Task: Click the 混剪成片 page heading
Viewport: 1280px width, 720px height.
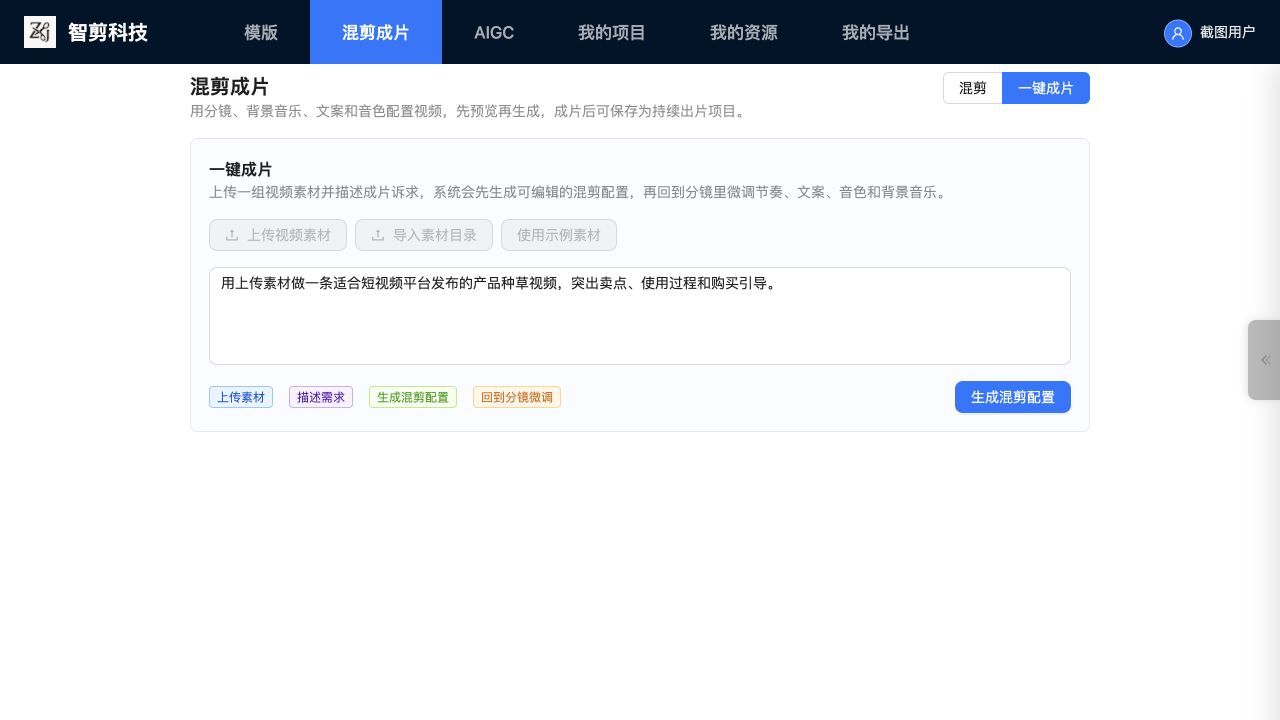Action: pyautogui.click(x=229, y=86)
